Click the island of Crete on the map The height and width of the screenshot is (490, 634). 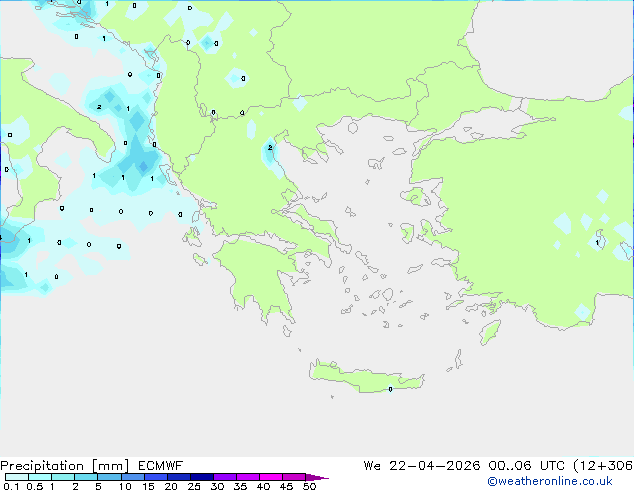pyautogui.click(x=366, y=377)
